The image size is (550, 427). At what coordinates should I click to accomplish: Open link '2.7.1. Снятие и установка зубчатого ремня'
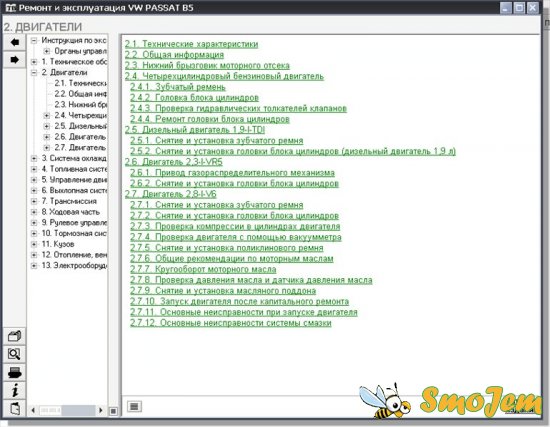pyautogui.click(x=217, y=205)
